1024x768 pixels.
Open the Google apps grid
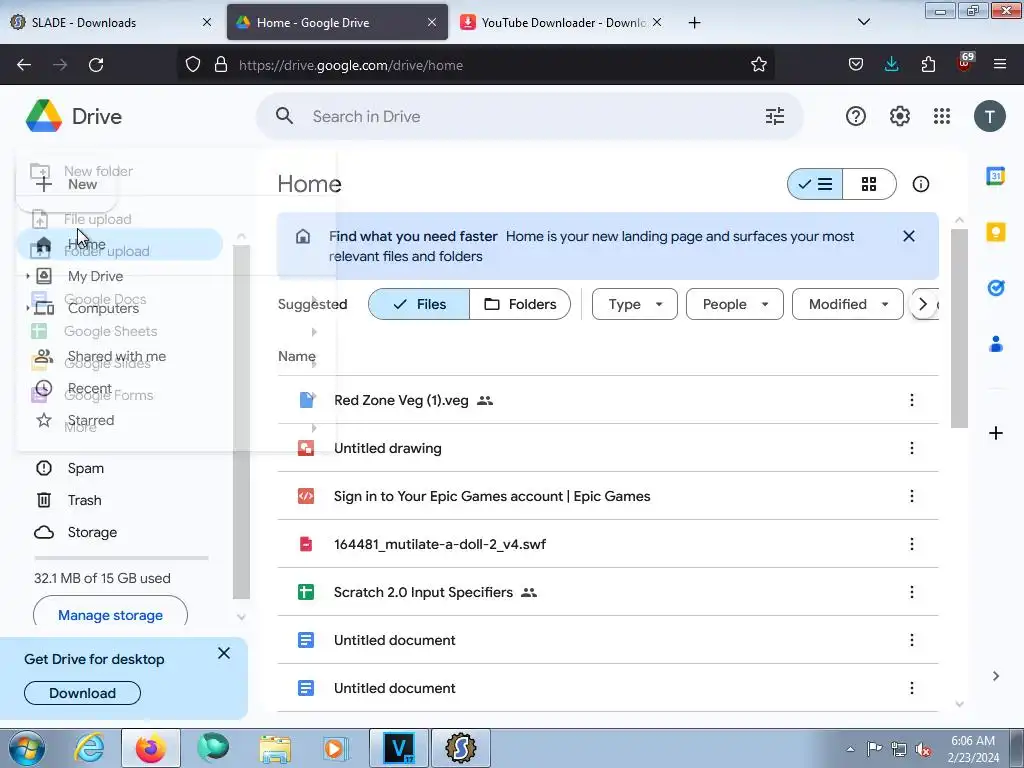click(942, 116)
